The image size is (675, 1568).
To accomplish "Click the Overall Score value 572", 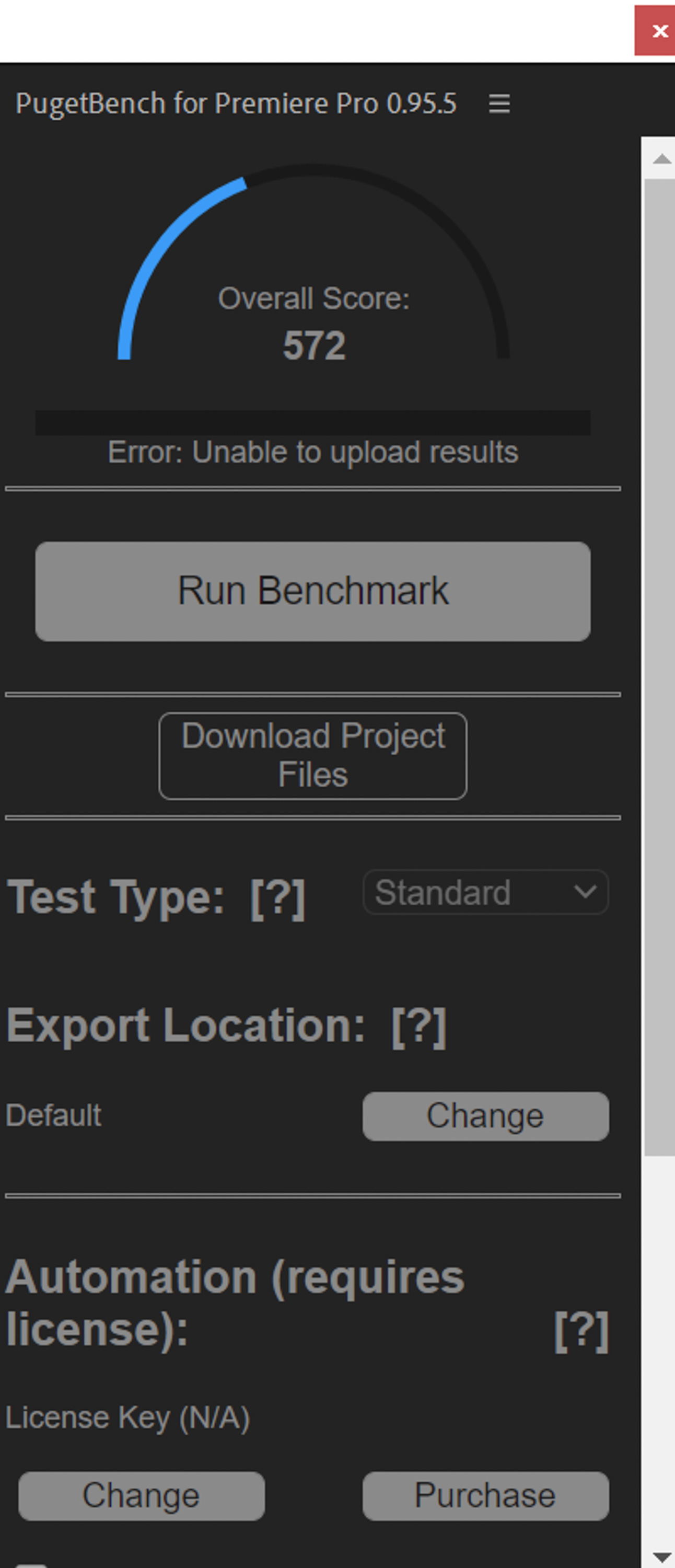I will click(x=314, y=345).
